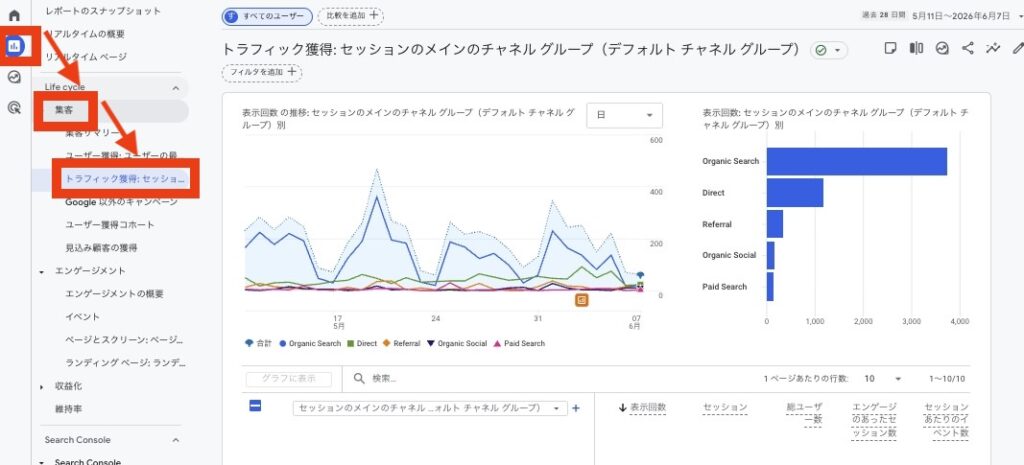The image size is (1024, 465).
Task: Click the plus icon beside フィルタを追加
Action: (x=291, y=72)
